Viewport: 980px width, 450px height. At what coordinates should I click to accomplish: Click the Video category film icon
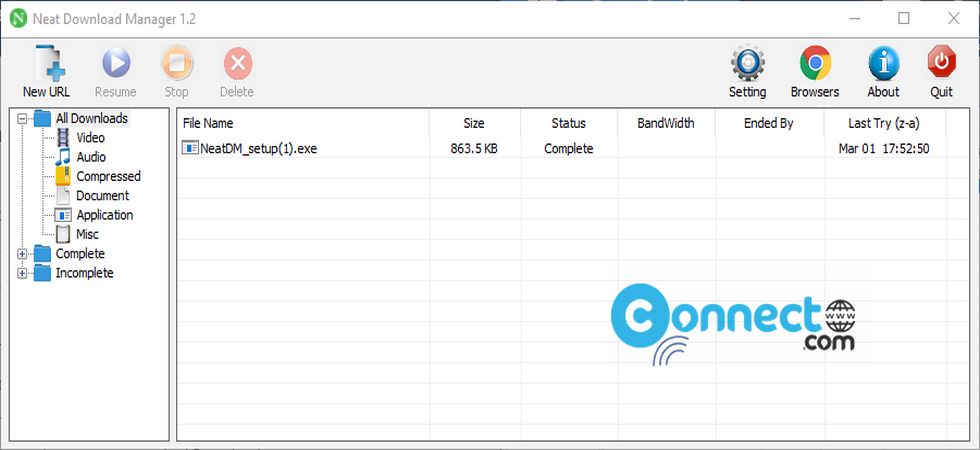63,138
